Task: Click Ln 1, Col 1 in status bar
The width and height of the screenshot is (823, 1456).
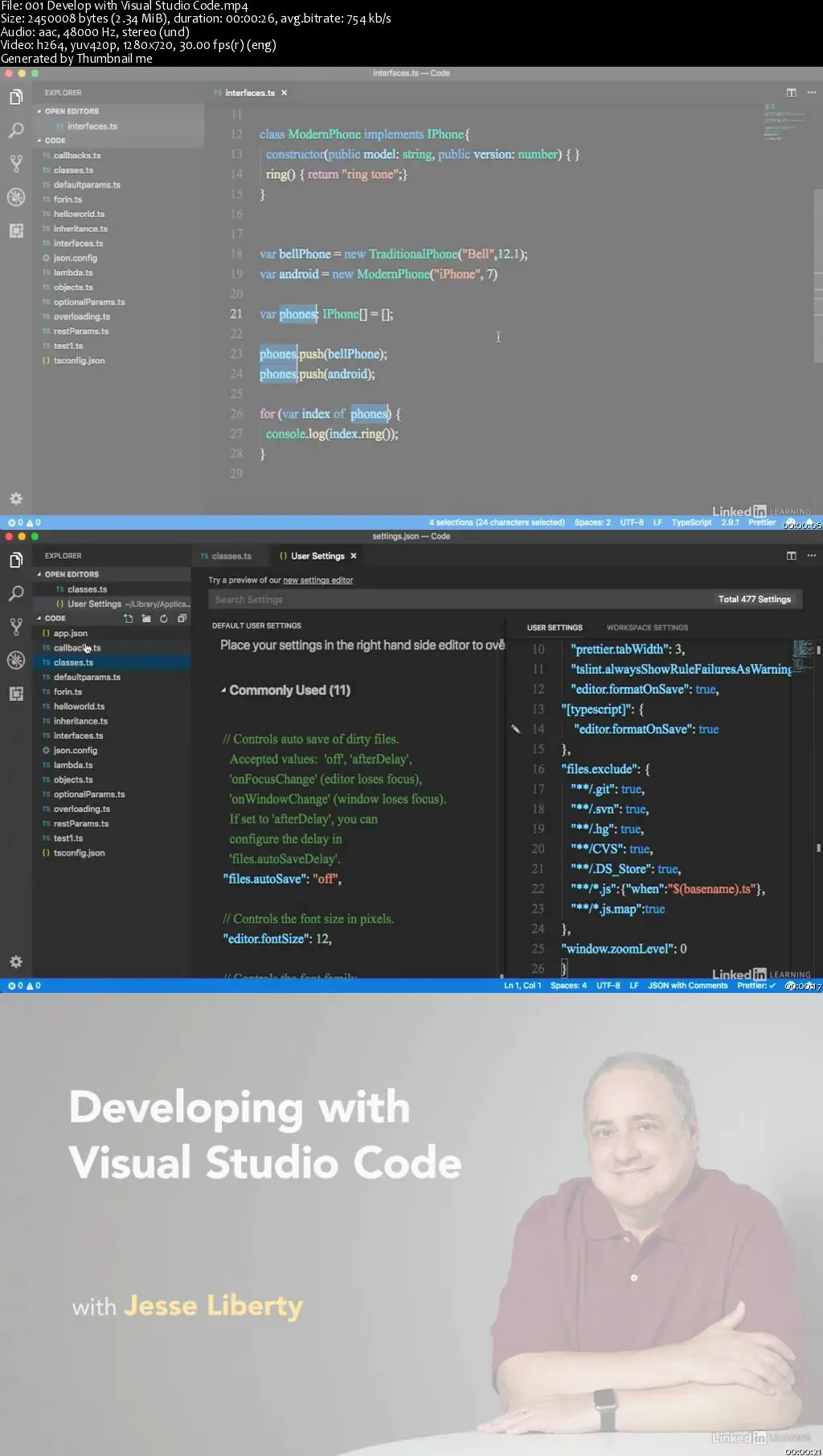Action: [x=522, y=986]
